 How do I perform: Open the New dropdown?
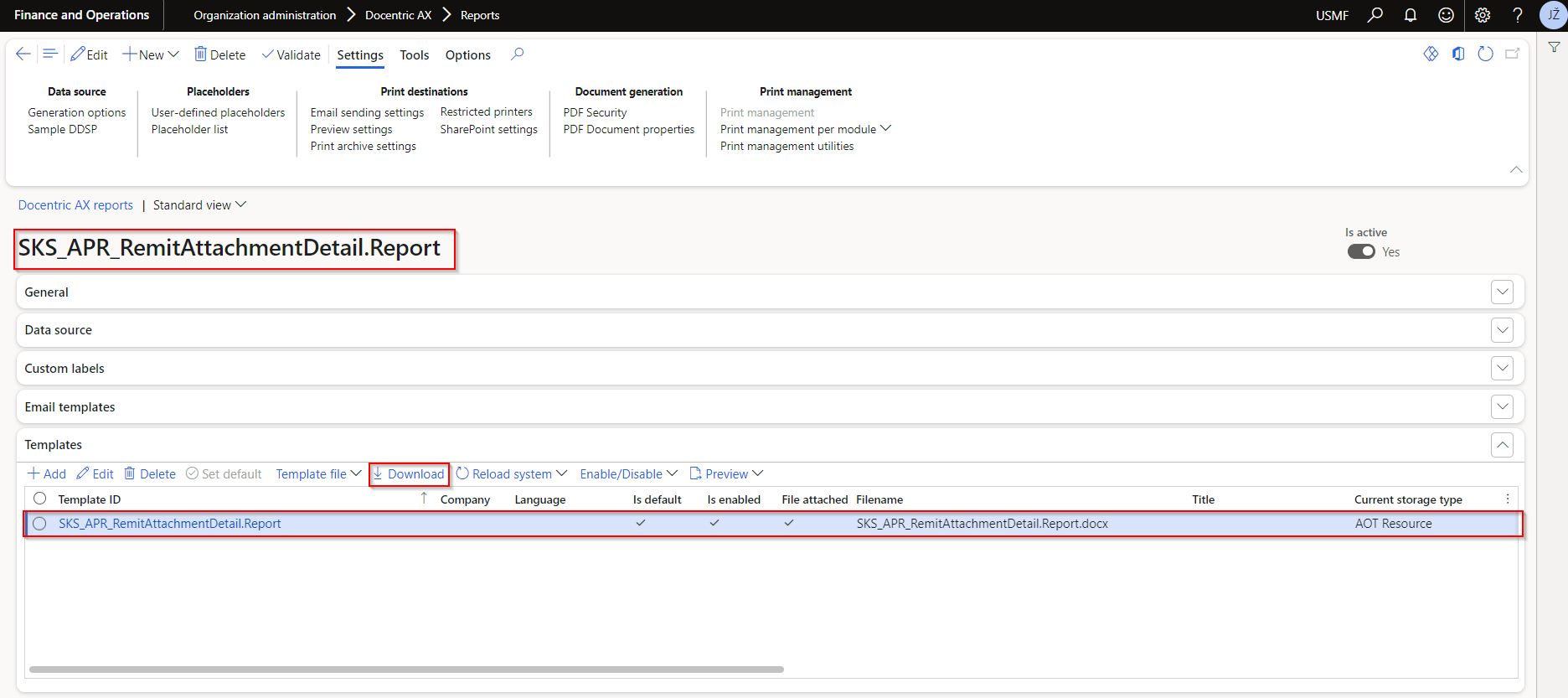click(151, 54)
